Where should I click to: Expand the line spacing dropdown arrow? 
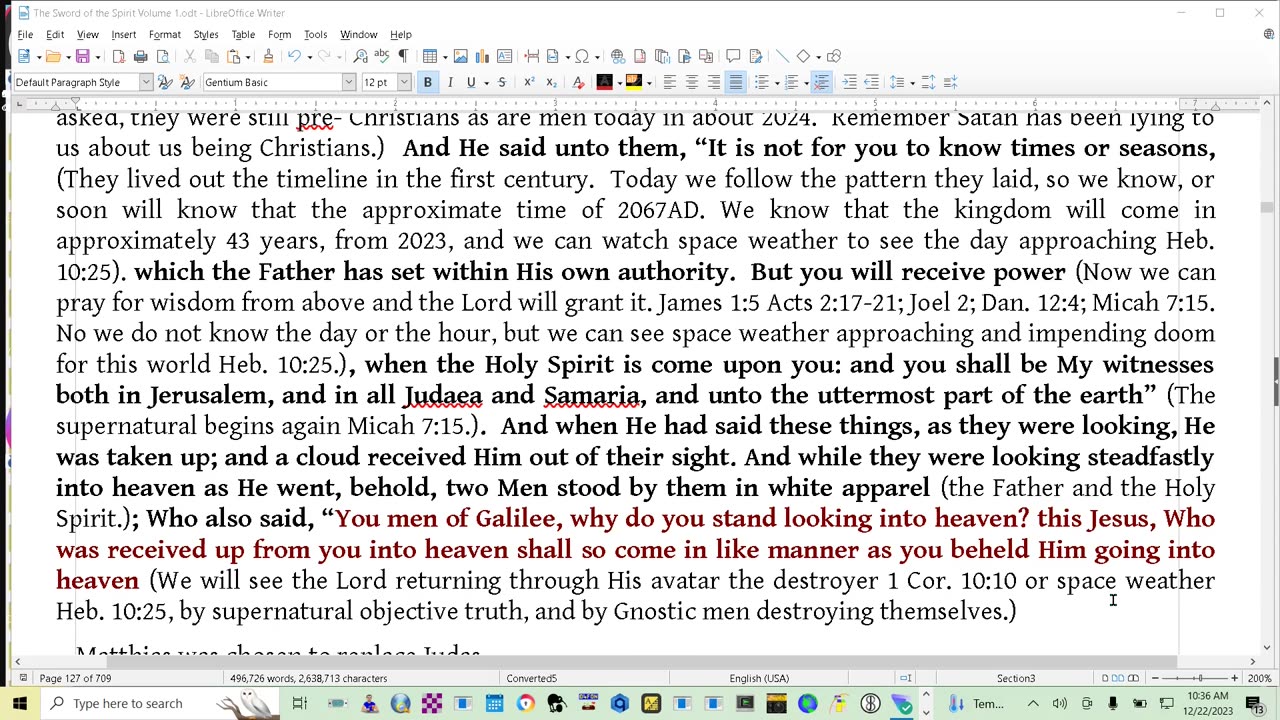click(911, 82)
